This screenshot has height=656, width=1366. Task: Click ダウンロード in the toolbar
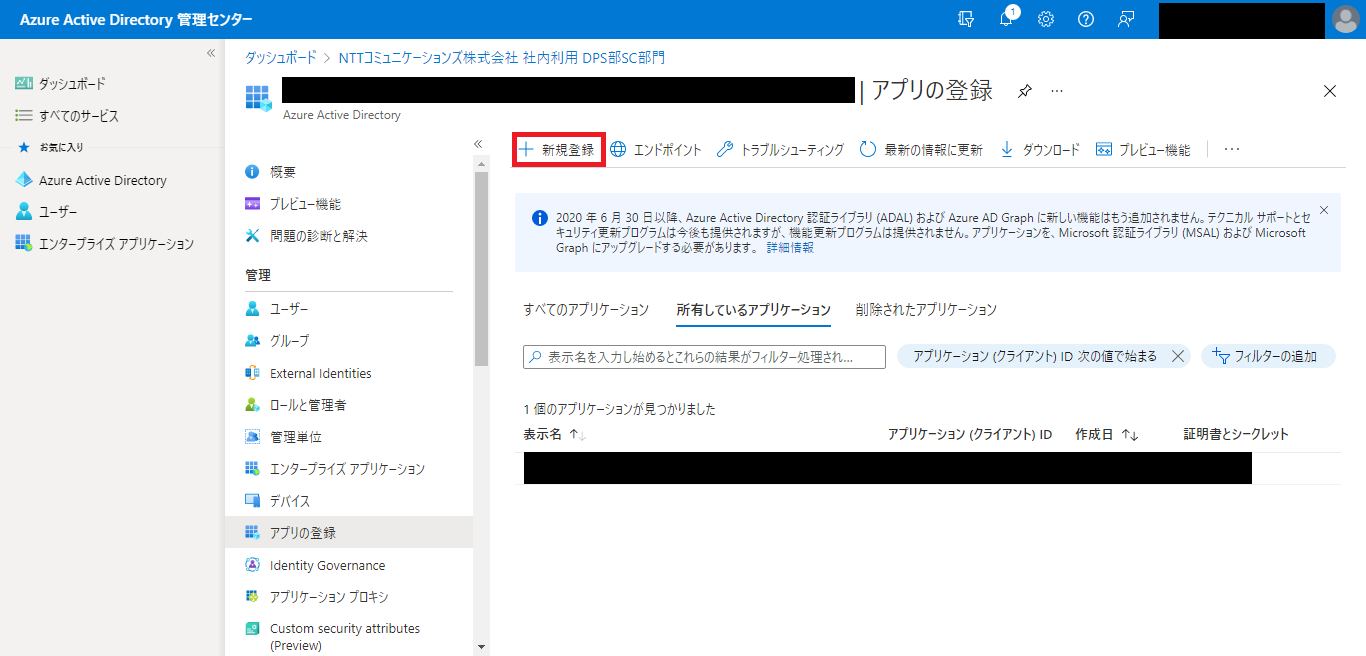pyautogui.click(x=1040, y=150)
